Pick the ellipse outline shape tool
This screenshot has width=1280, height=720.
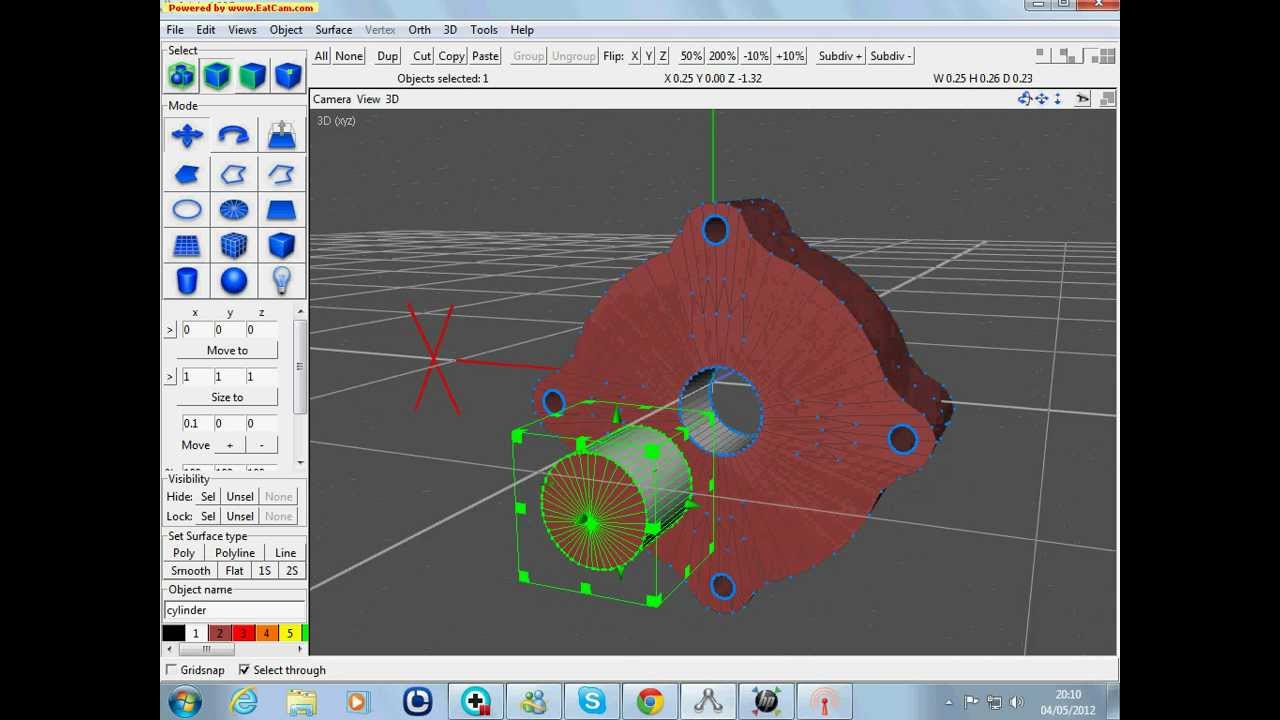(x=187, y=210)
